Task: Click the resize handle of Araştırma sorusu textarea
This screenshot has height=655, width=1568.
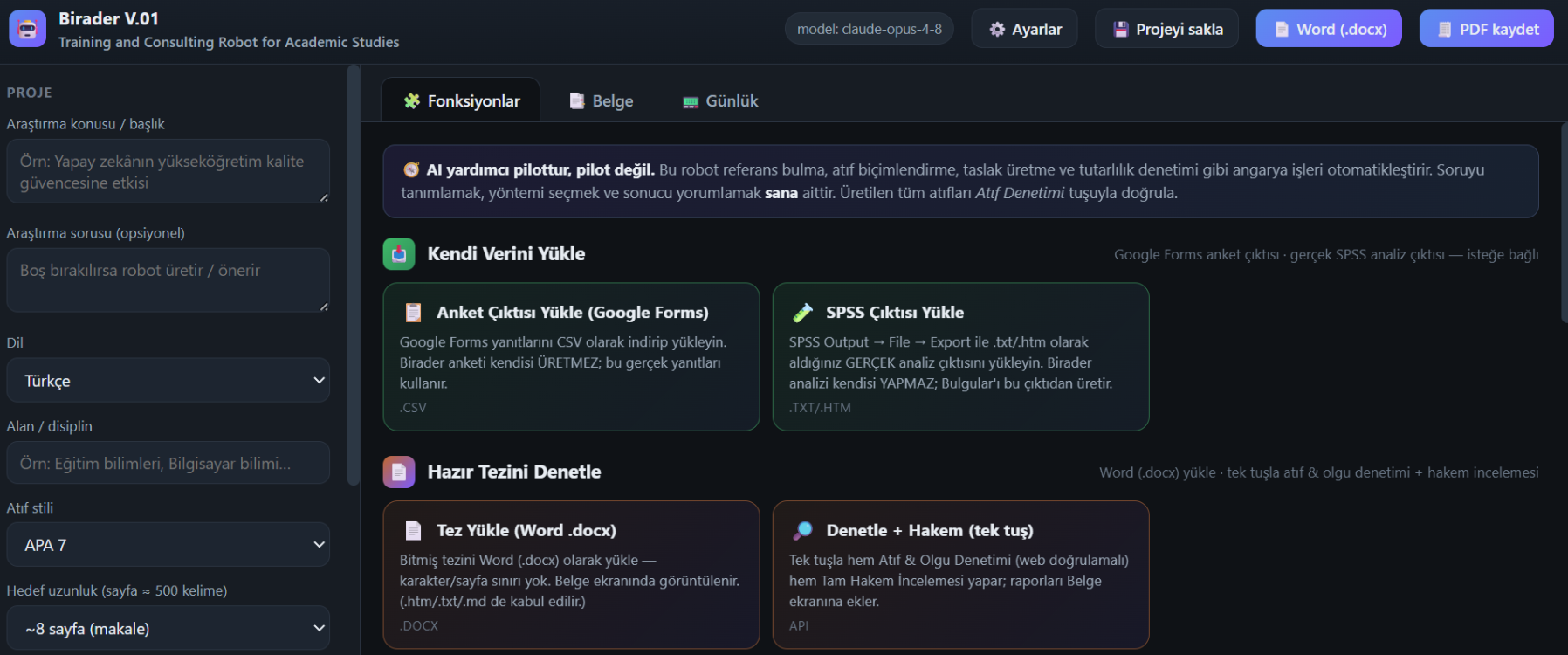Action: pos(324,307)
